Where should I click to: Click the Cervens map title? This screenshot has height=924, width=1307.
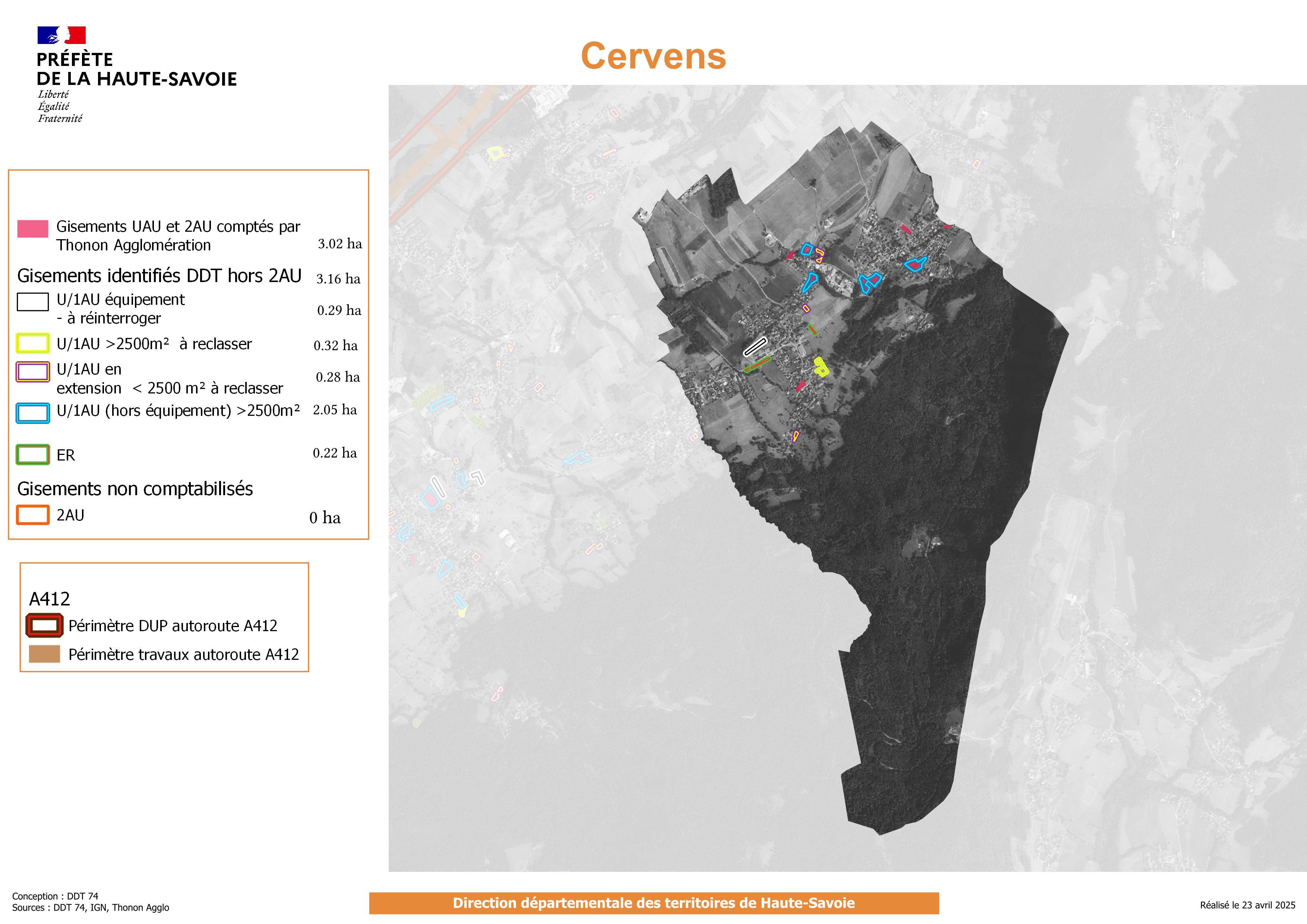coord(654,56)
